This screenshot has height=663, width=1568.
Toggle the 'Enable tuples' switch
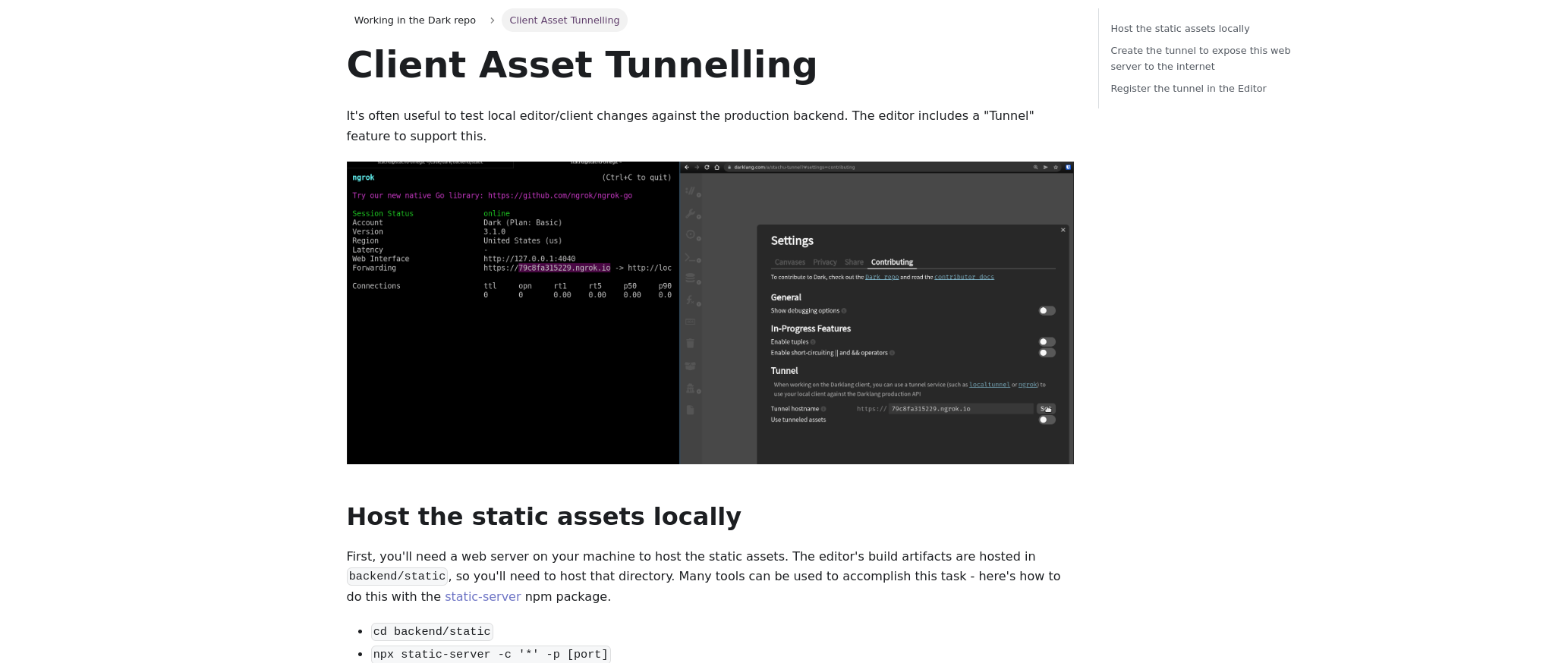point(1047,341)
